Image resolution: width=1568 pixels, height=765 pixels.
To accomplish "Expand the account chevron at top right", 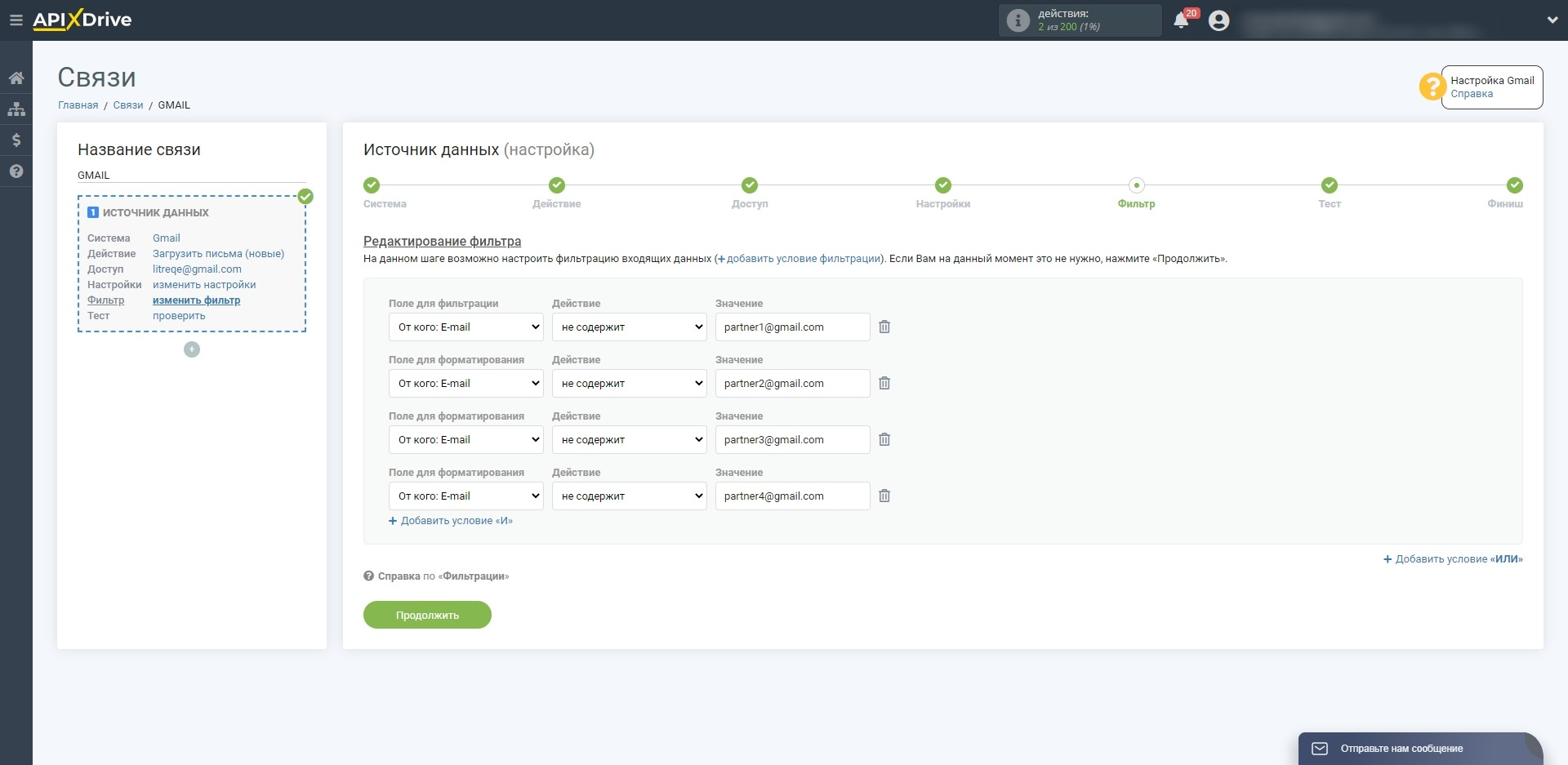I will point(1552,20).
